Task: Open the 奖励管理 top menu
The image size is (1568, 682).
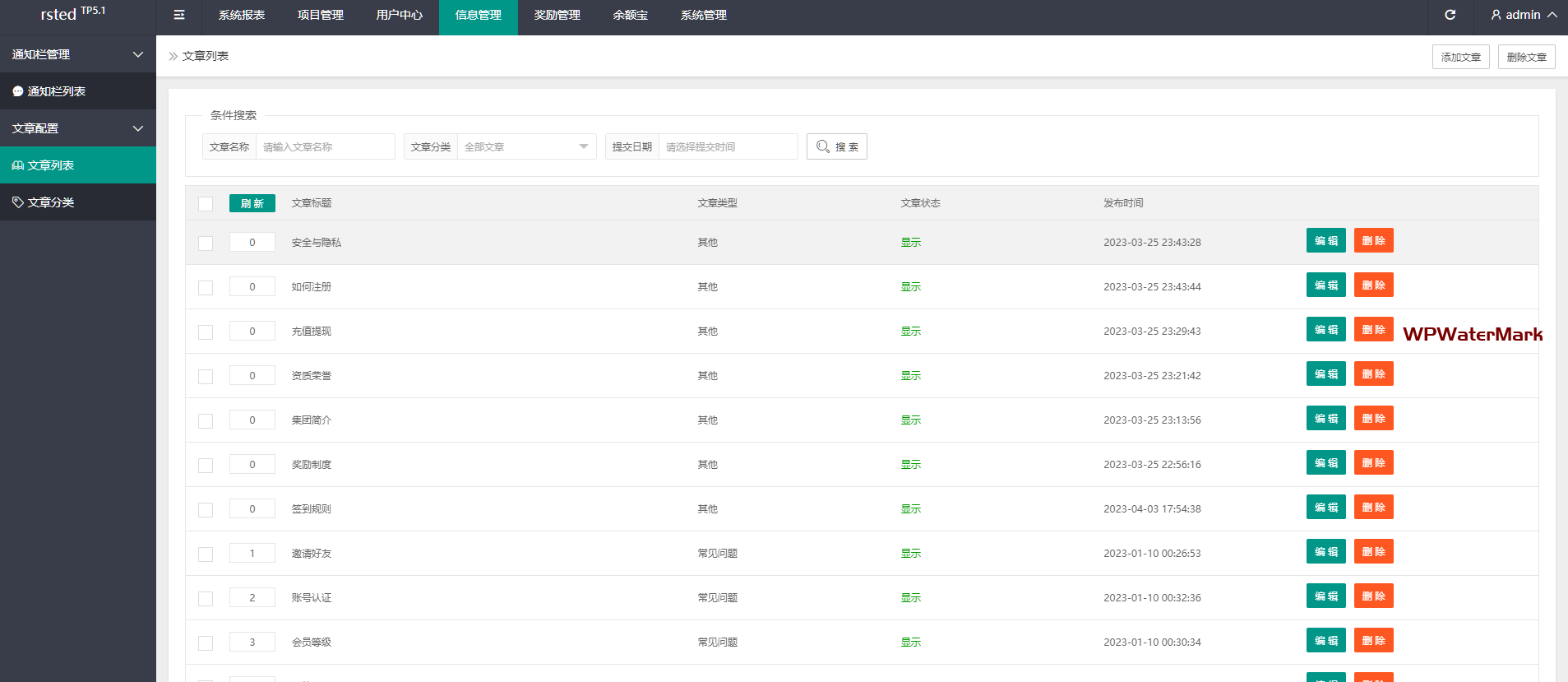Action: coord(557,15)
